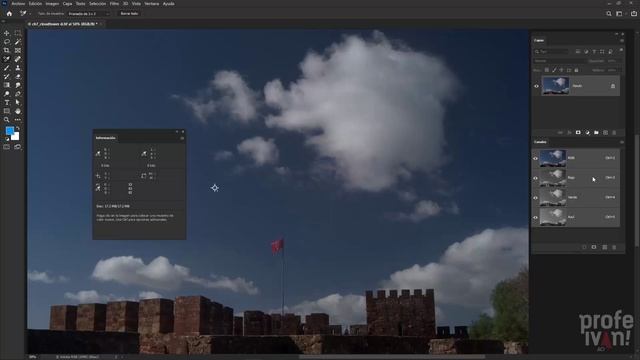Image resolution: width=640 pixels, height=360 pixels.
Task: Open the Información panel options menu
Action: click(182, 138)
